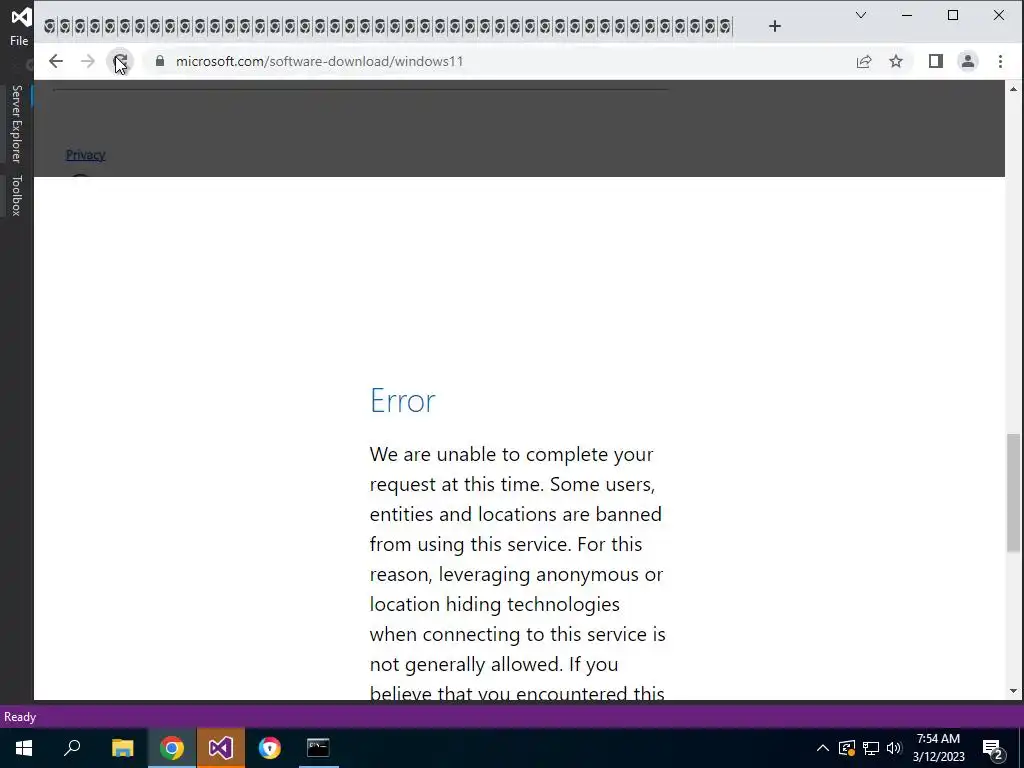Click the Ready status bar text

click(20, 717)
